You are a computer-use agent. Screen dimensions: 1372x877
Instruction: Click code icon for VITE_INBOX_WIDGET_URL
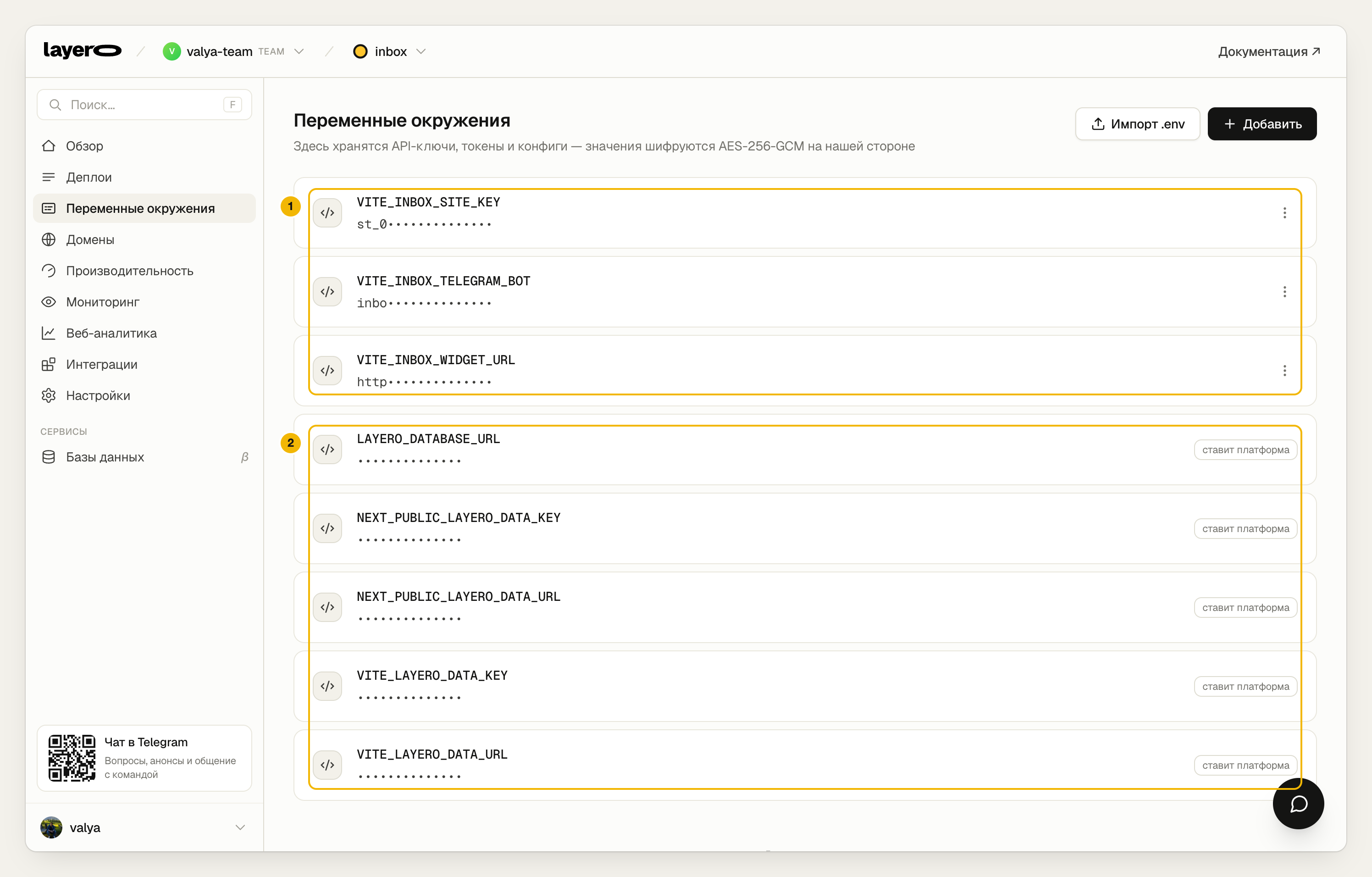tap(327, 371)
